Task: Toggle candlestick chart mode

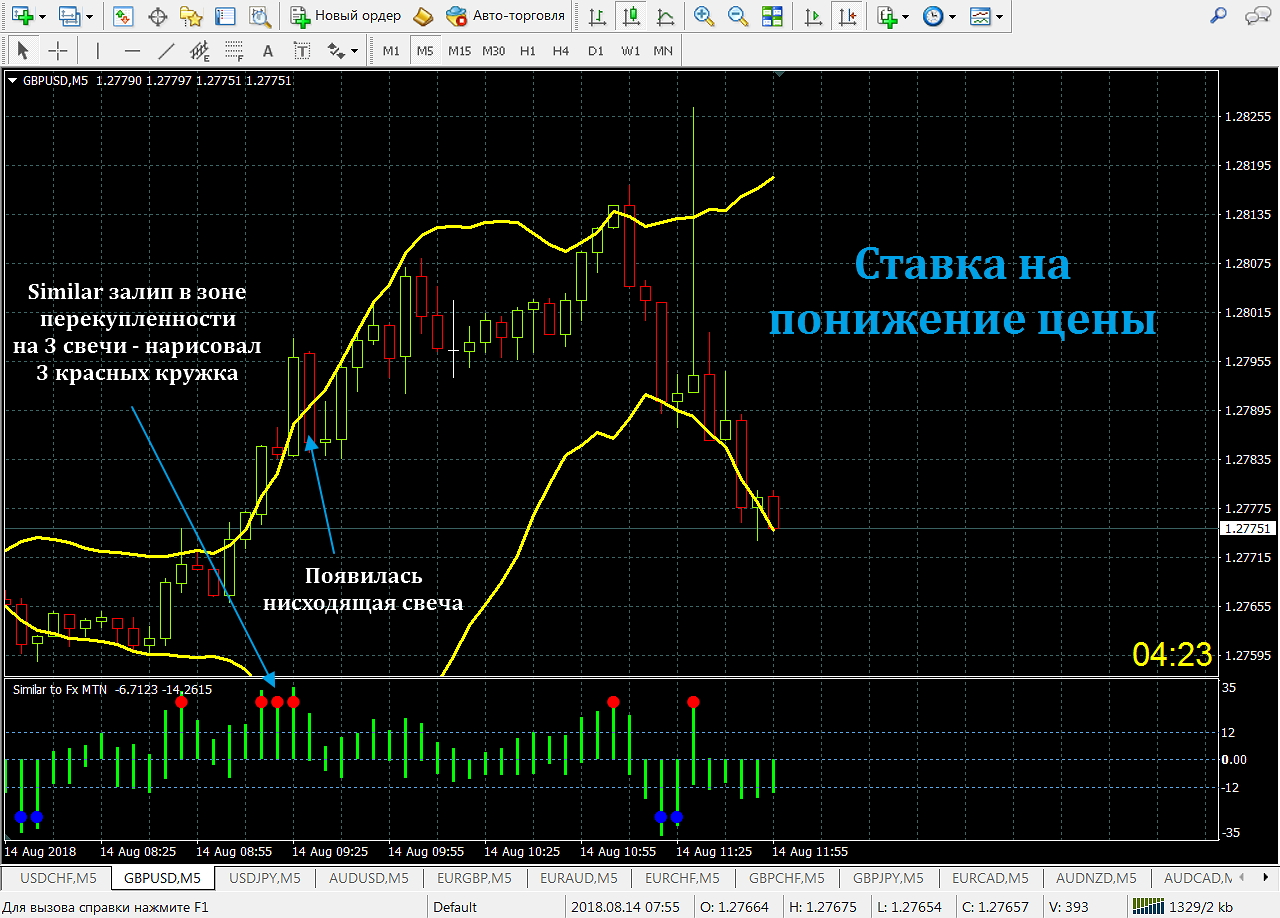Action: pos(631,16)
